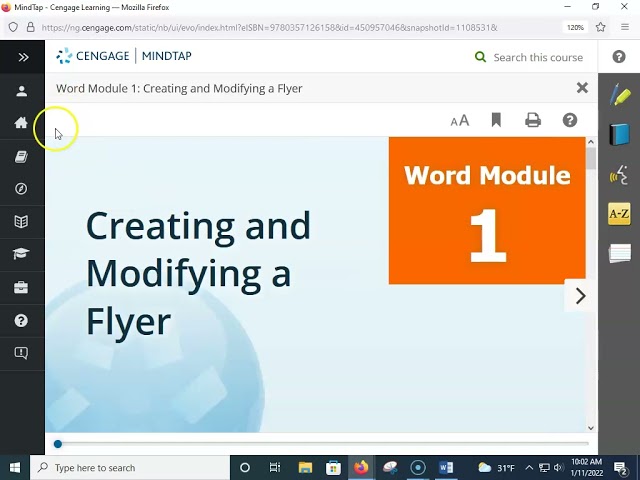The image size is (640, 480).
Task: Open the Firefox hamburger menu
Action: tap(625, 27)
